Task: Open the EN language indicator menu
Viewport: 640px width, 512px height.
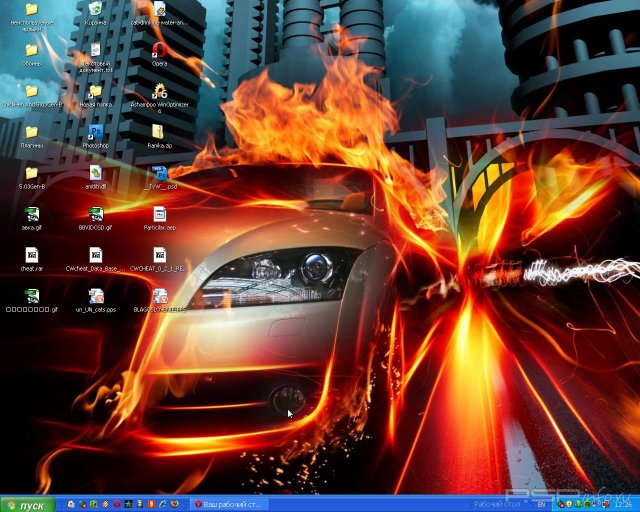Action: (542, 505)
